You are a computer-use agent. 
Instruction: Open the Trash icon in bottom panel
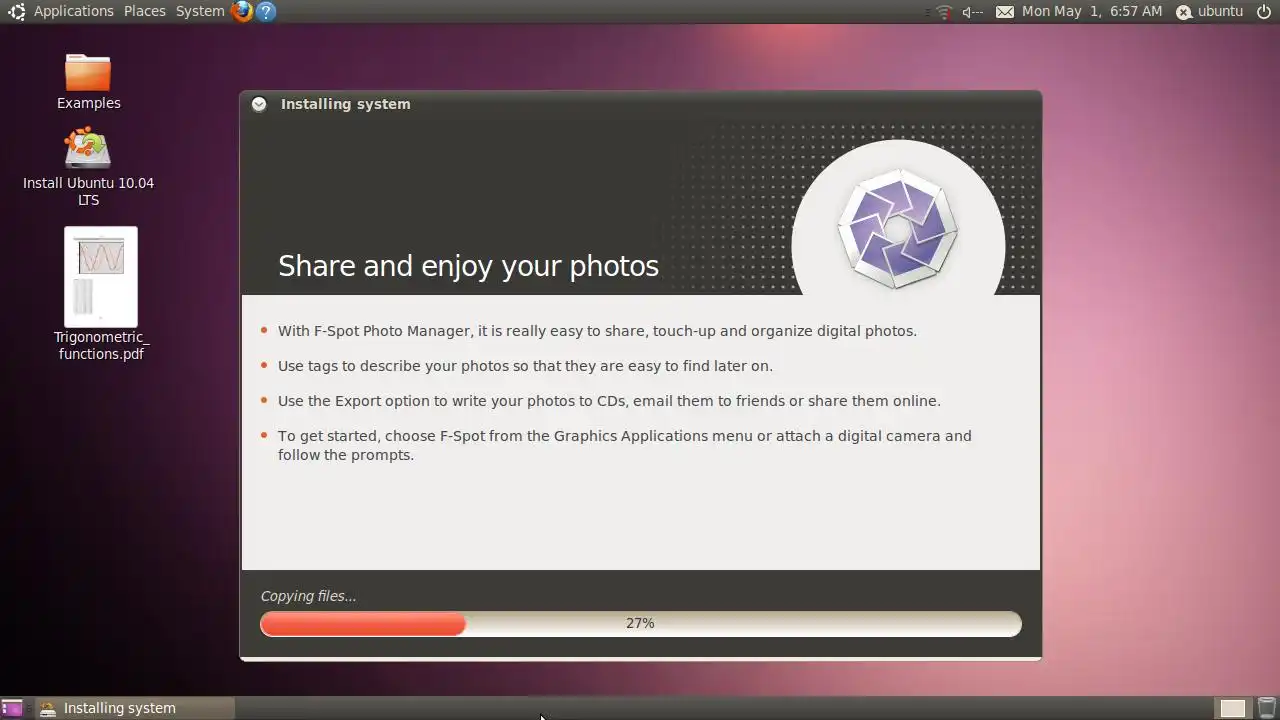tap(1267, 708)
